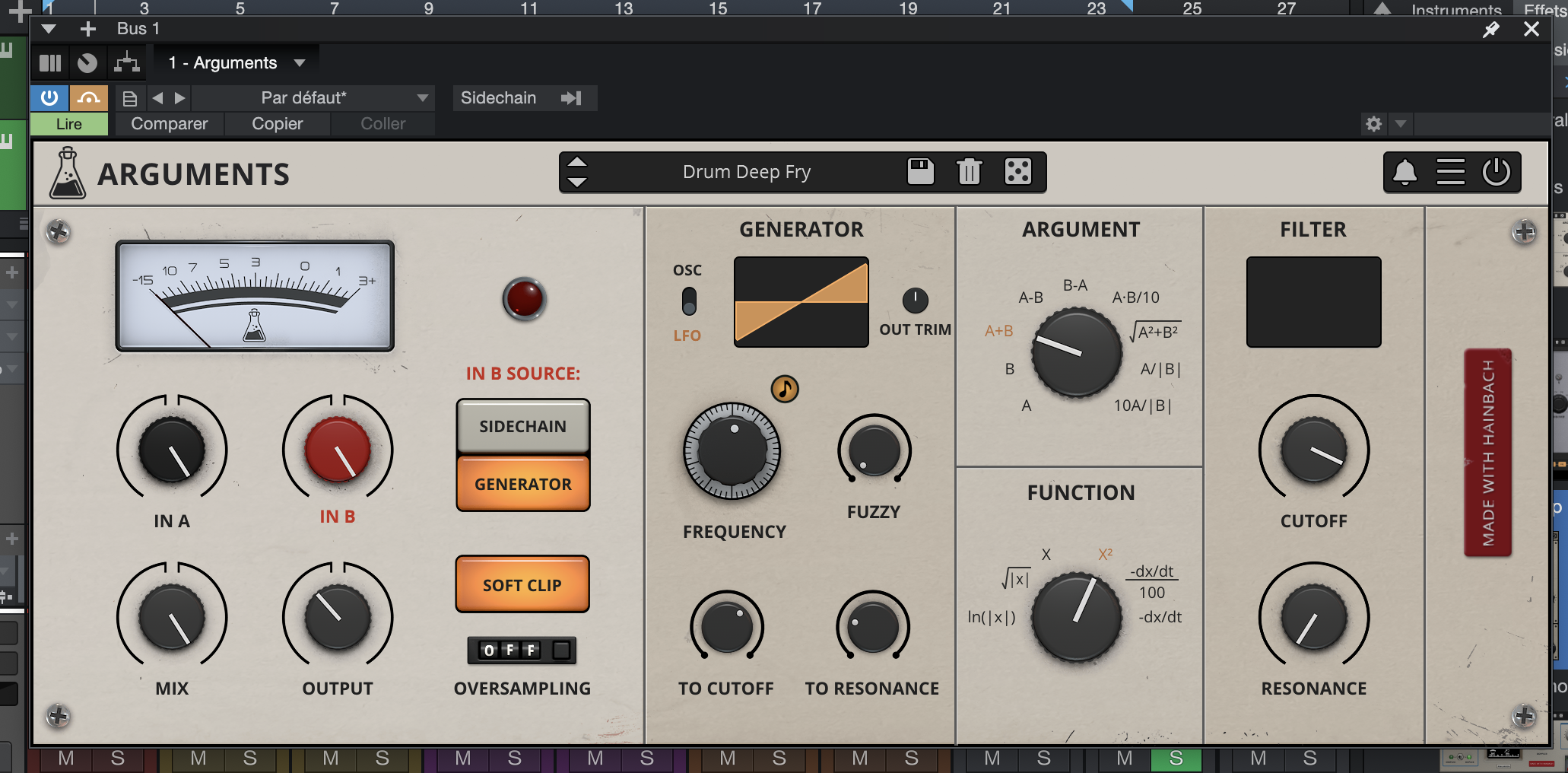Select A·B/10 on the argument dial
This screenshot has height=773, width=1568.
pyautogui.click(x=1136, y=297)
